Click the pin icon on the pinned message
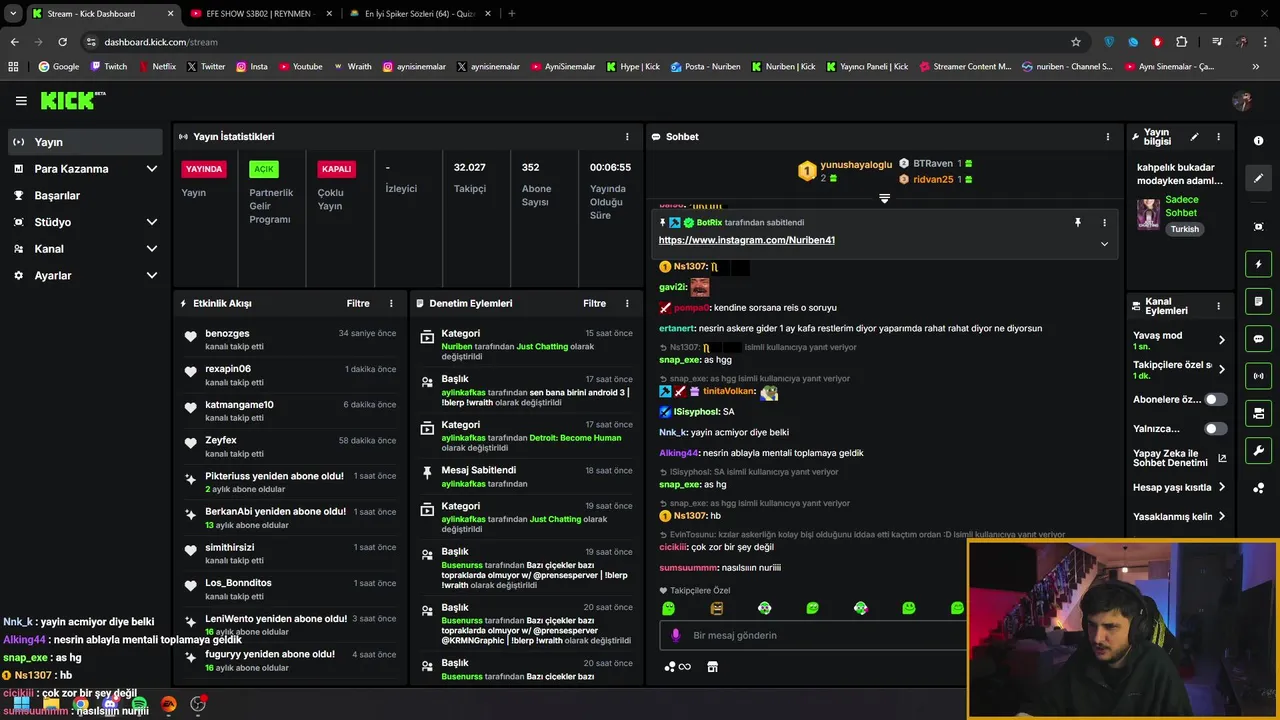Image resolution: width=1280 pixels, height=720 pixels. [x=1078, y=223]
